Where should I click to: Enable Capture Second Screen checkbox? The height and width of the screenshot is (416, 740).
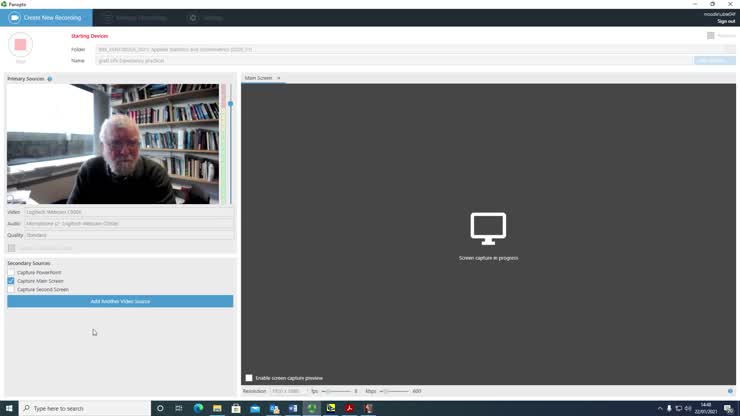tap(11, 289)
